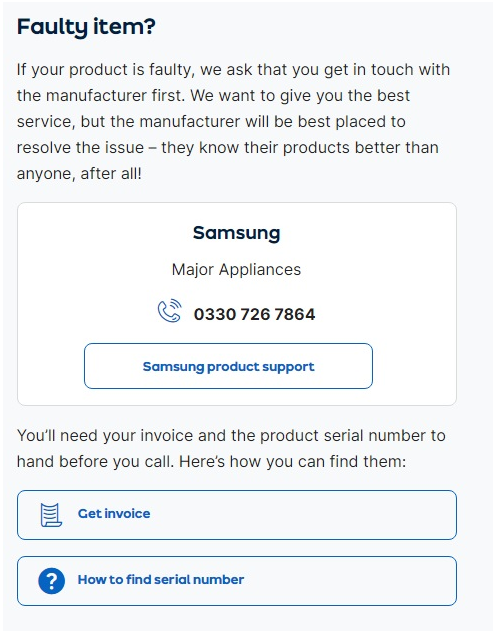Click the text 'resolve the issue'
Screen dimensions: 493x631
pos(80,148)
